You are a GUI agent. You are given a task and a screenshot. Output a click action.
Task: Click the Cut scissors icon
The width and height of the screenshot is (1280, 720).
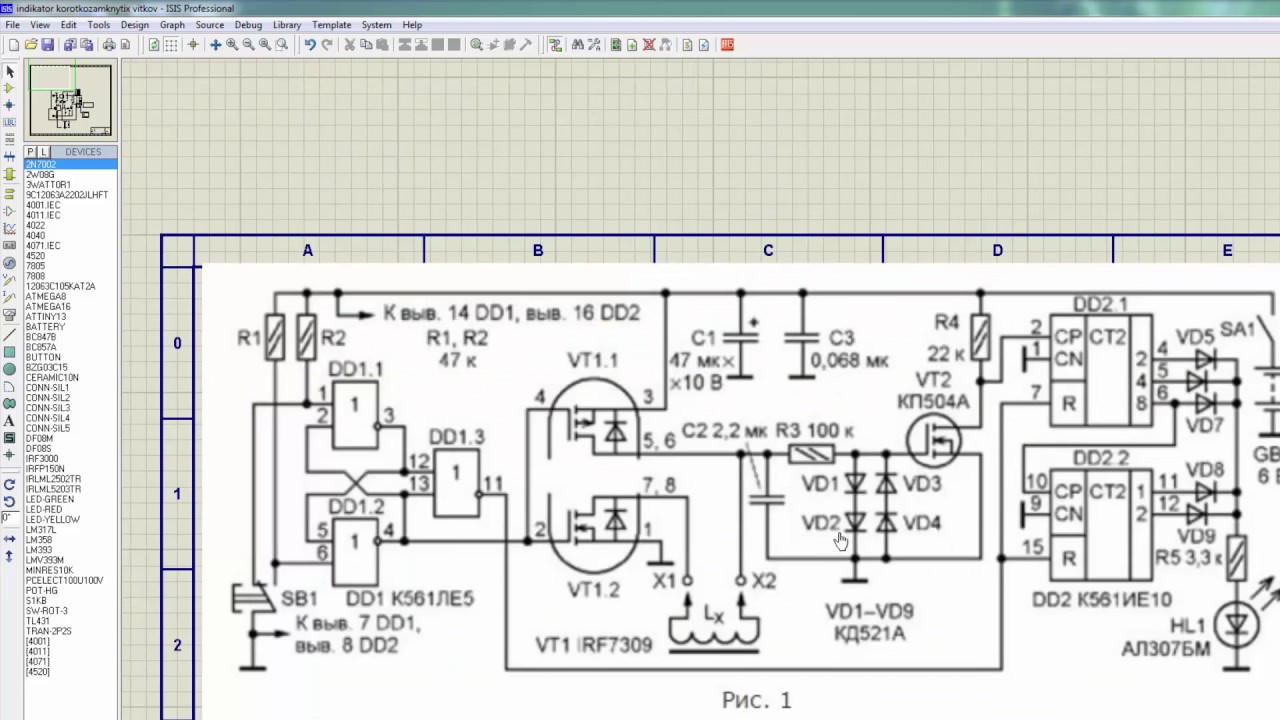(349, 45)
